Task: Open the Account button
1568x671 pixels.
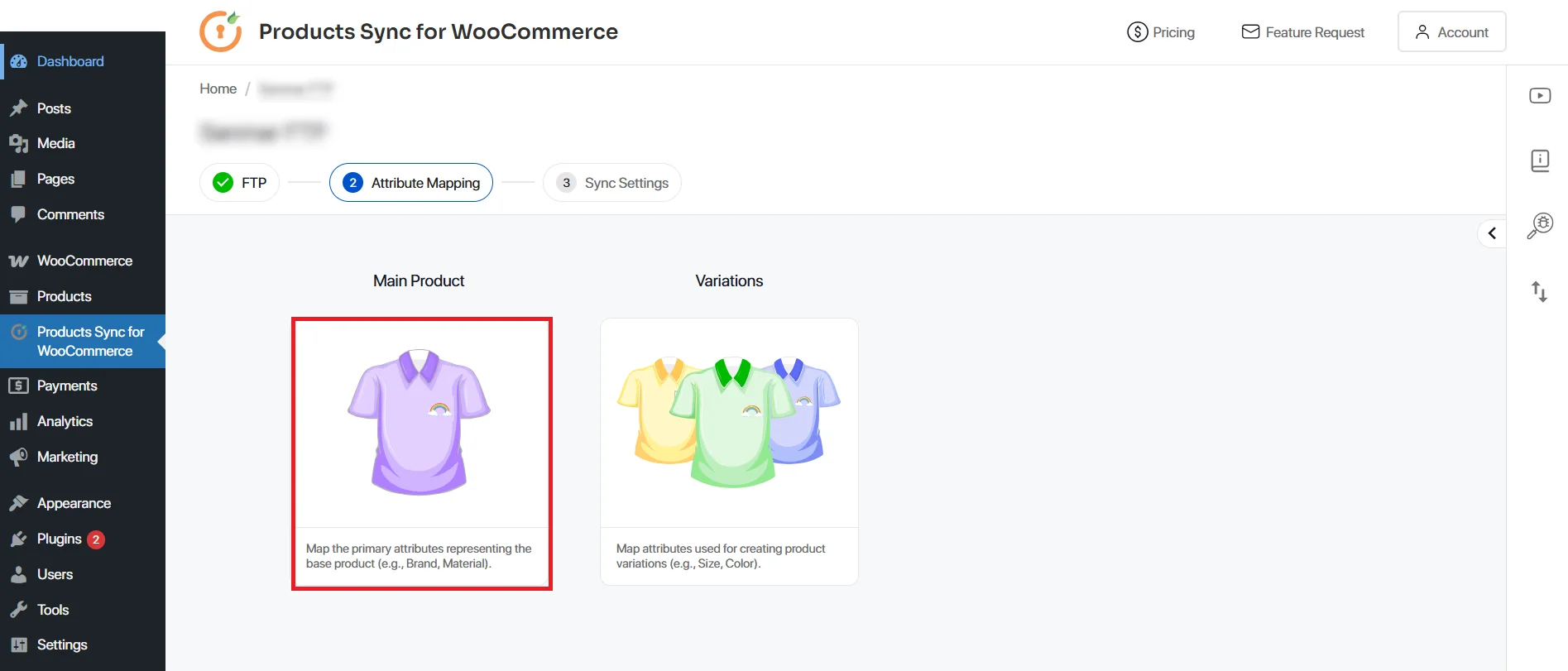Action: pyautogui.click(x=1451, y=31)
